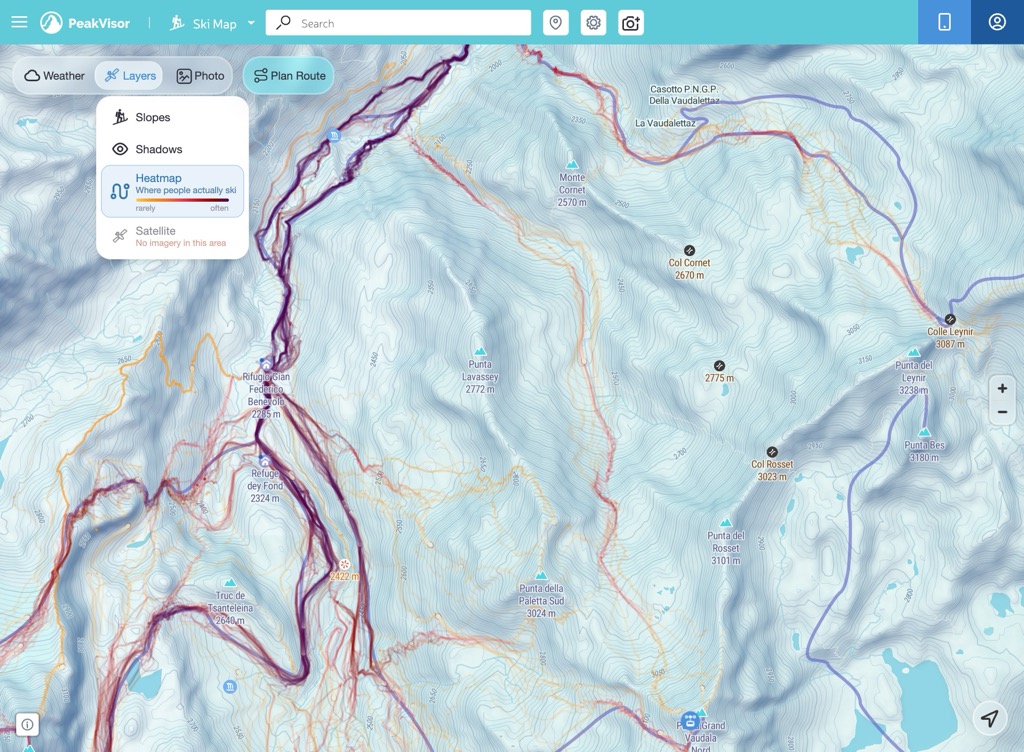
Task: Toggle the Heatmap layer off
Action: pos(172,191)
